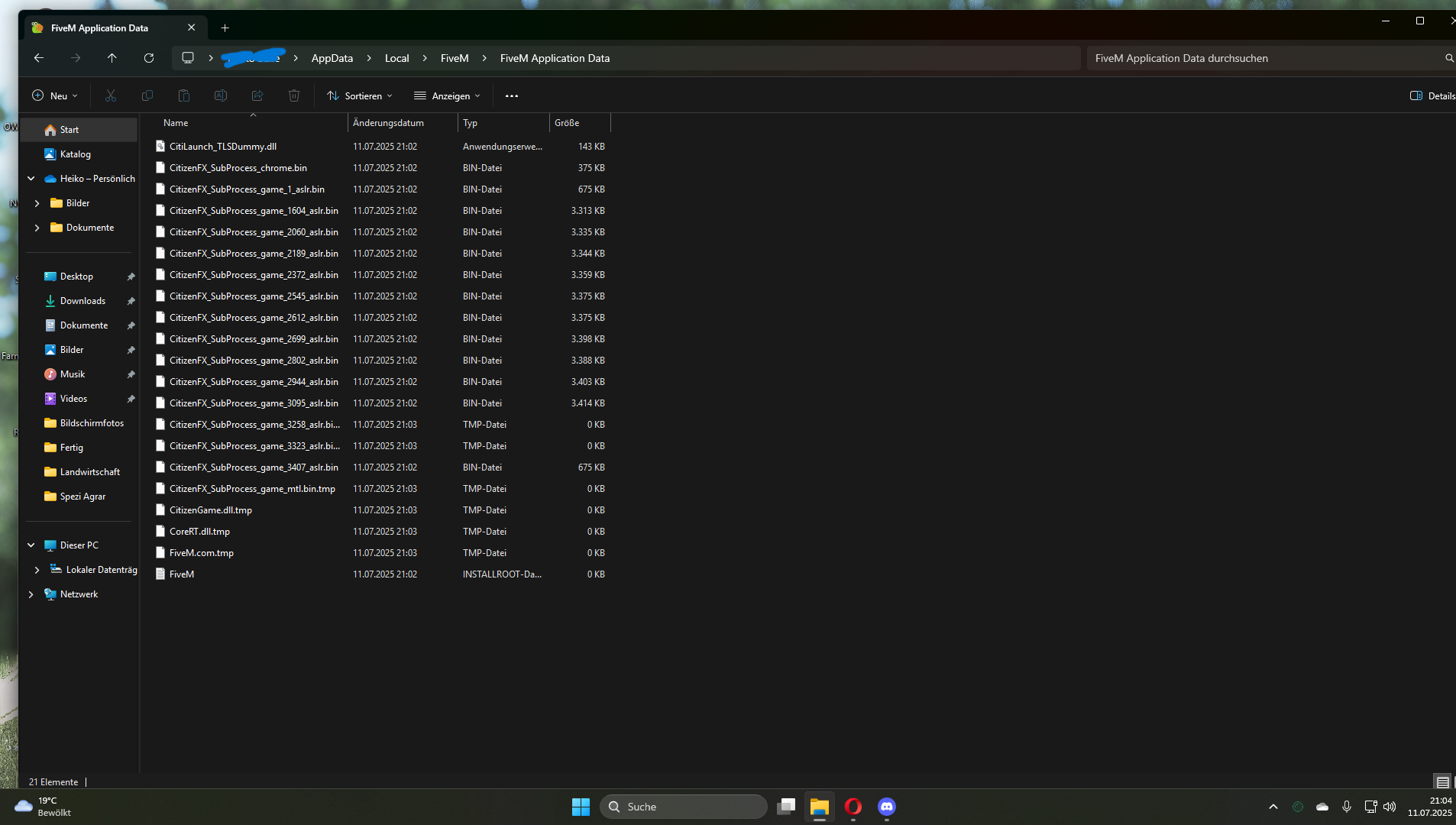The image size is (1456, 825).
Task: Click the microphone icon in the system tray
Action: [1345, 806]
